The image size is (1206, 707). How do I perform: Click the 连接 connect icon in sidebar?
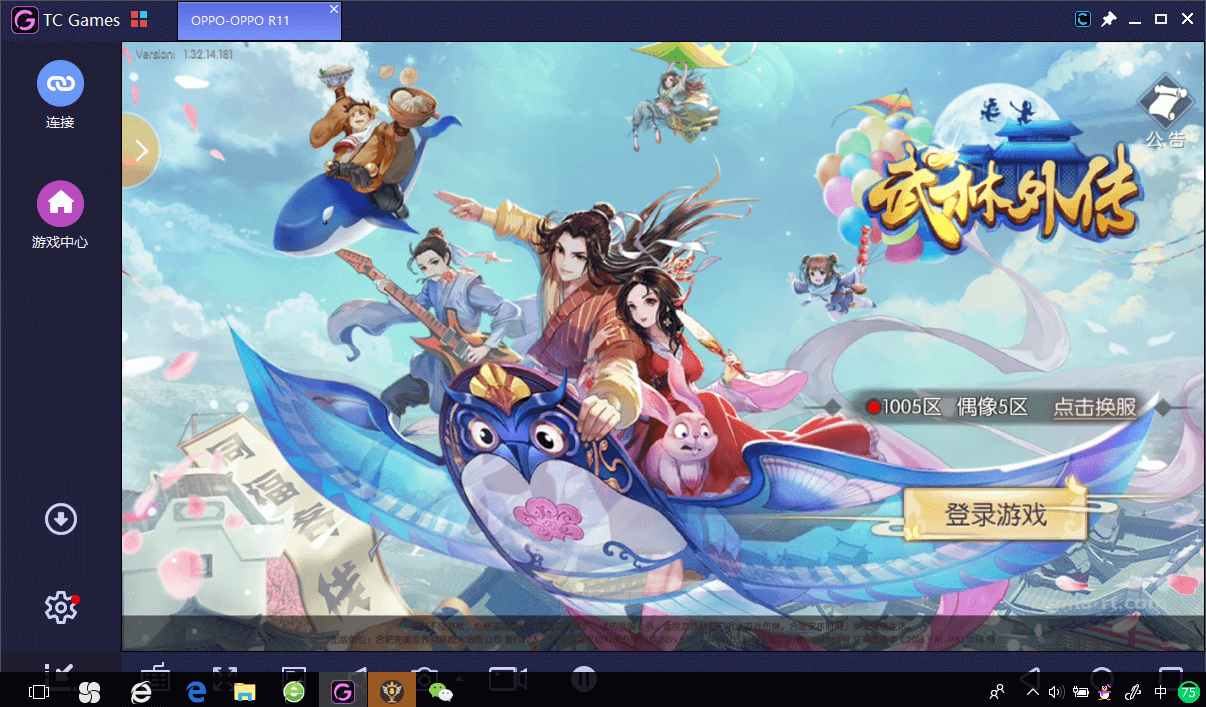pos(60,83)
